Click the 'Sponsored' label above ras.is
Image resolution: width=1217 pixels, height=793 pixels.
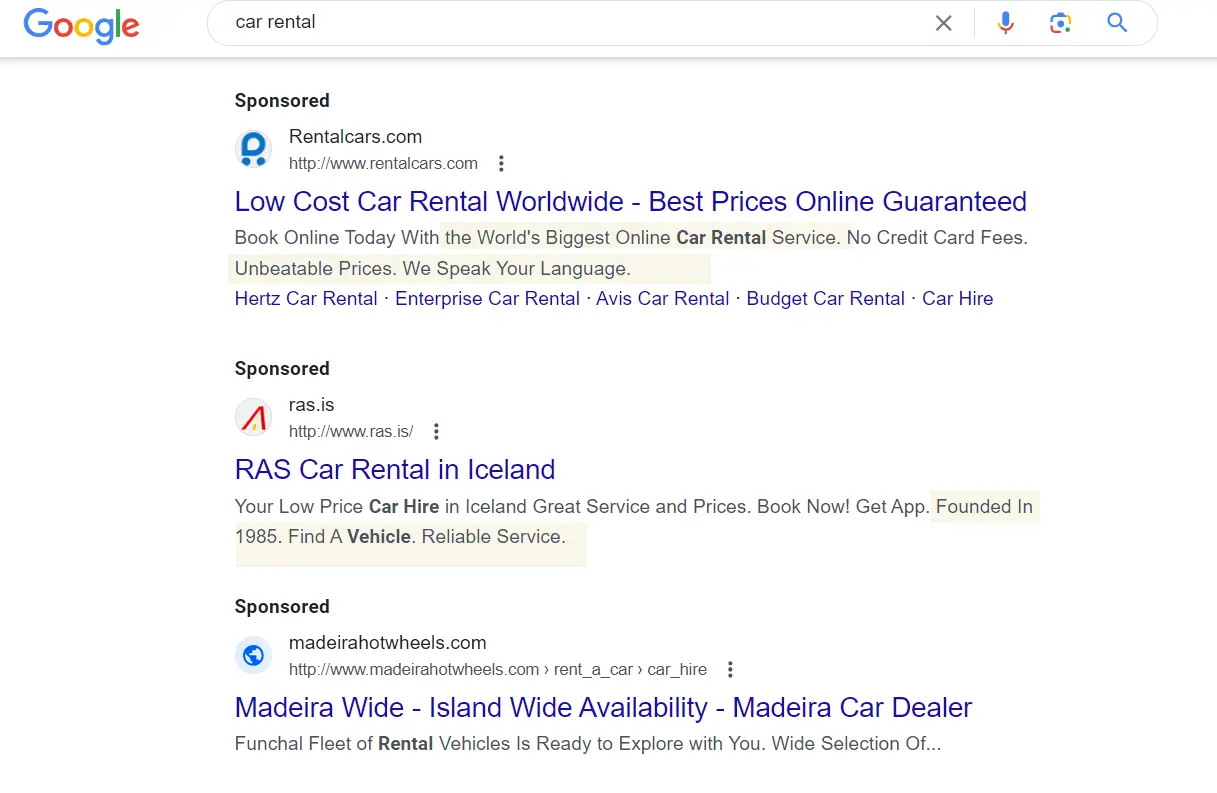point(282,368)
